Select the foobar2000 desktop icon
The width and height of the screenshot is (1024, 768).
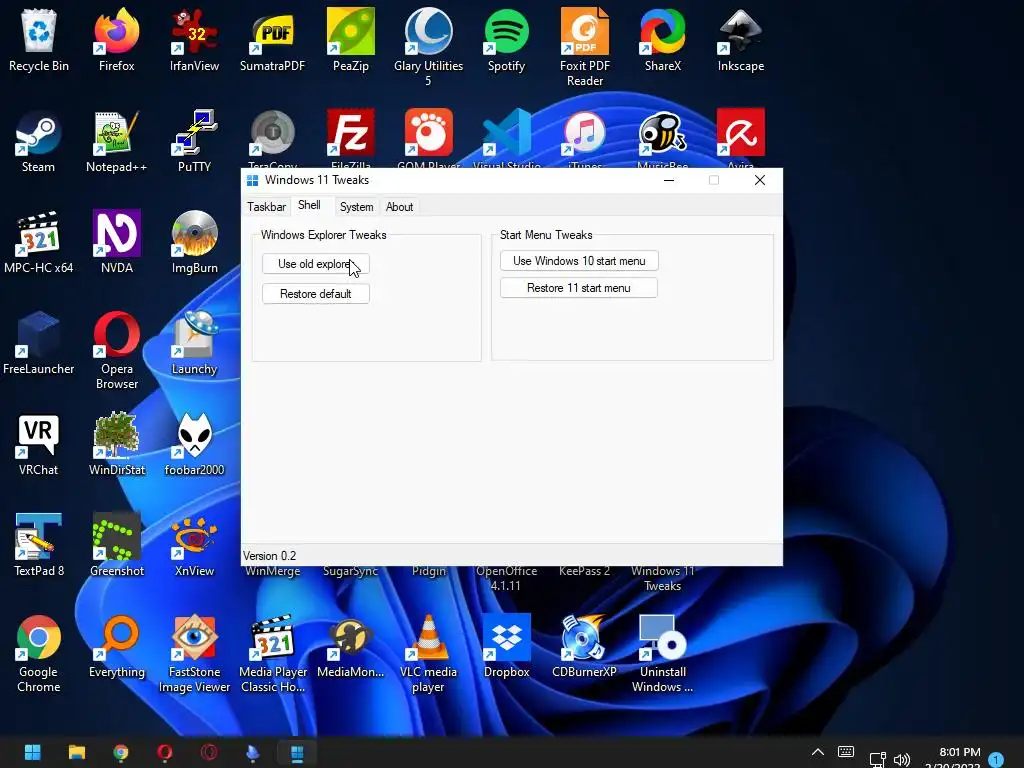pos(194,445)
